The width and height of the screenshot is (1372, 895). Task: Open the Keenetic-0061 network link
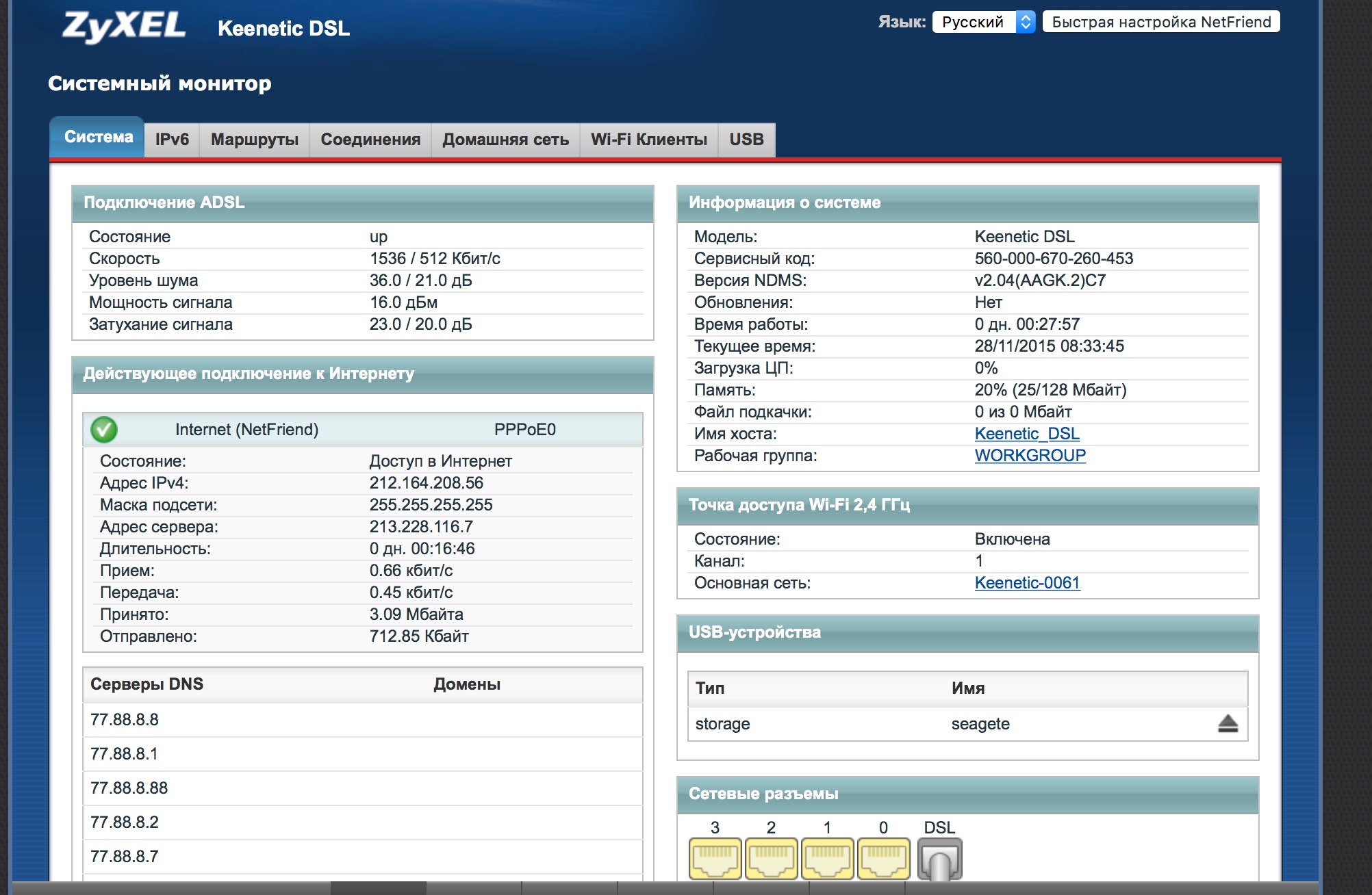(1027, 583)
